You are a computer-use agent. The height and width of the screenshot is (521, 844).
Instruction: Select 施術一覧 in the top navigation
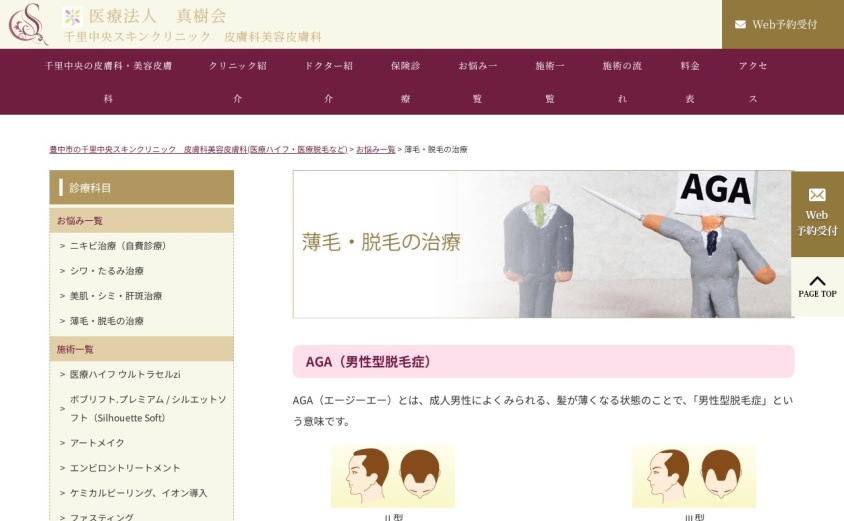[550, 82]
